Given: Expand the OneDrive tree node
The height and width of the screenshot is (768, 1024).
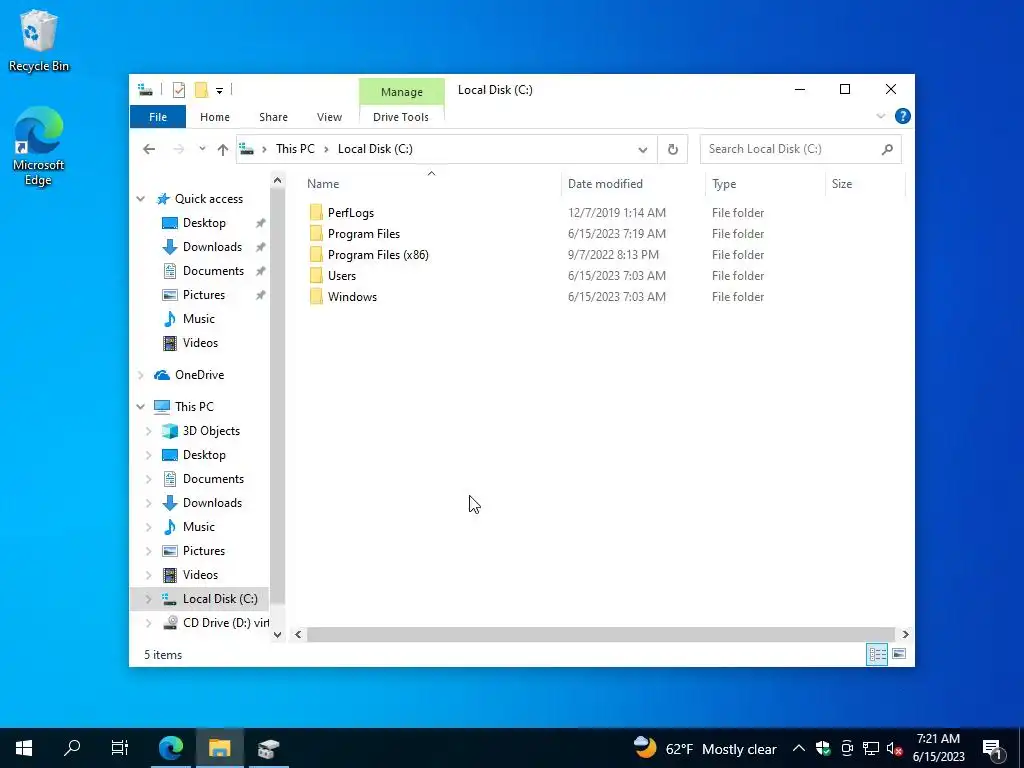Looking at the screenshot, I should [x=140, y=375].
